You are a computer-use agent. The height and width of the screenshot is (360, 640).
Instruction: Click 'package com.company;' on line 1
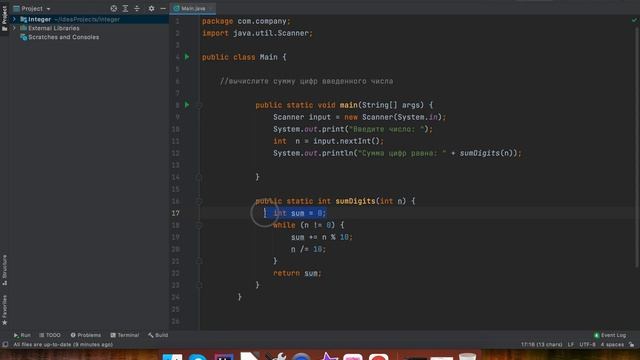(x=246, y=21)
